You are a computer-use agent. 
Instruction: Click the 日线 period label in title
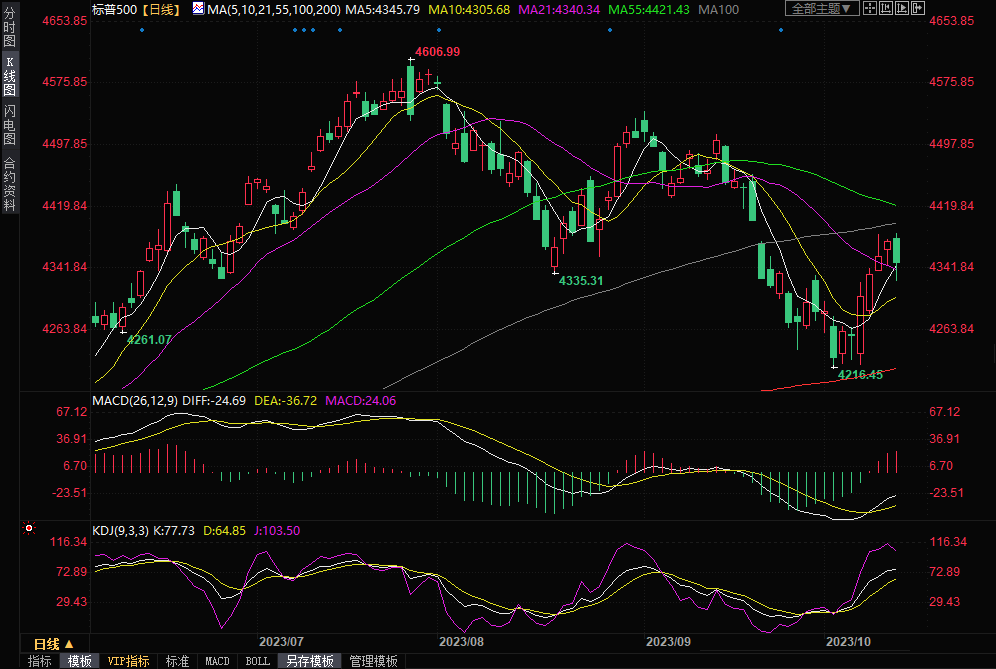(160, 9)
